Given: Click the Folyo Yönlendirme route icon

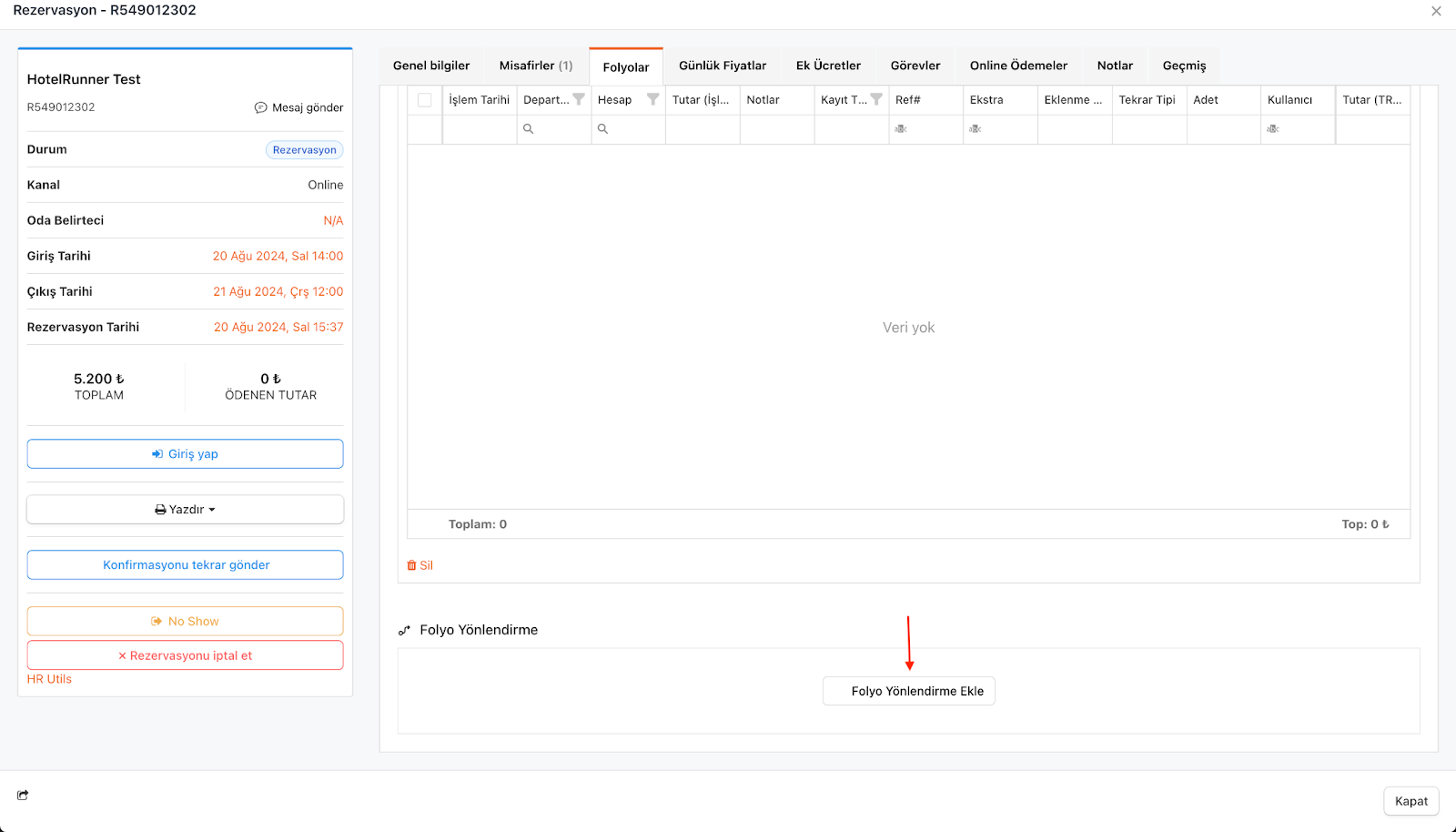Looking at the screenshot, I should pyautogui.click(x=405, y=630).
